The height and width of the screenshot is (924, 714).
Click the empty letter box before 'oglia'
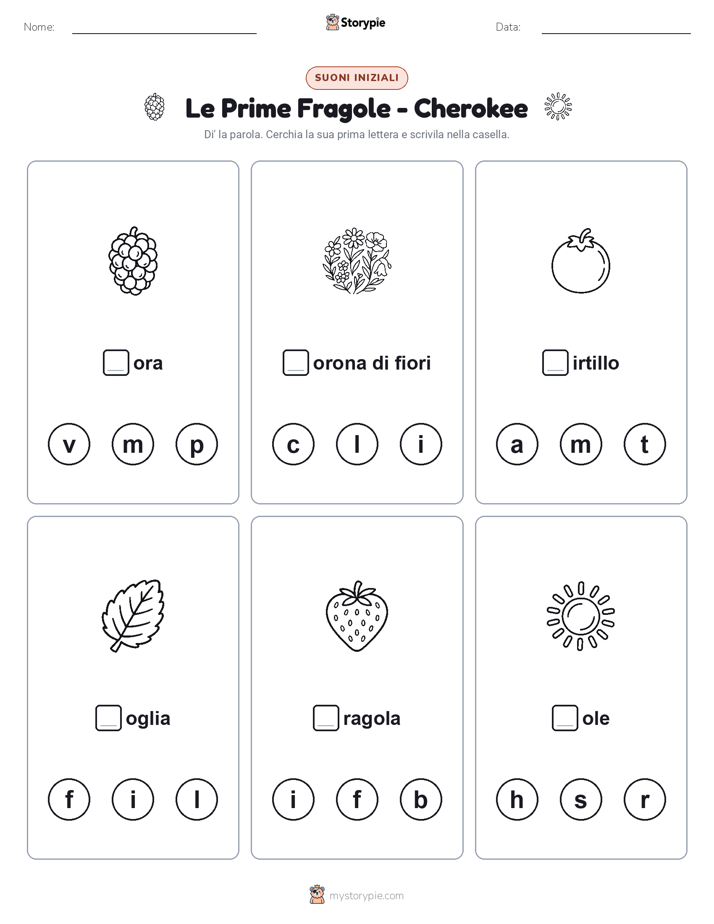point(108,718)
